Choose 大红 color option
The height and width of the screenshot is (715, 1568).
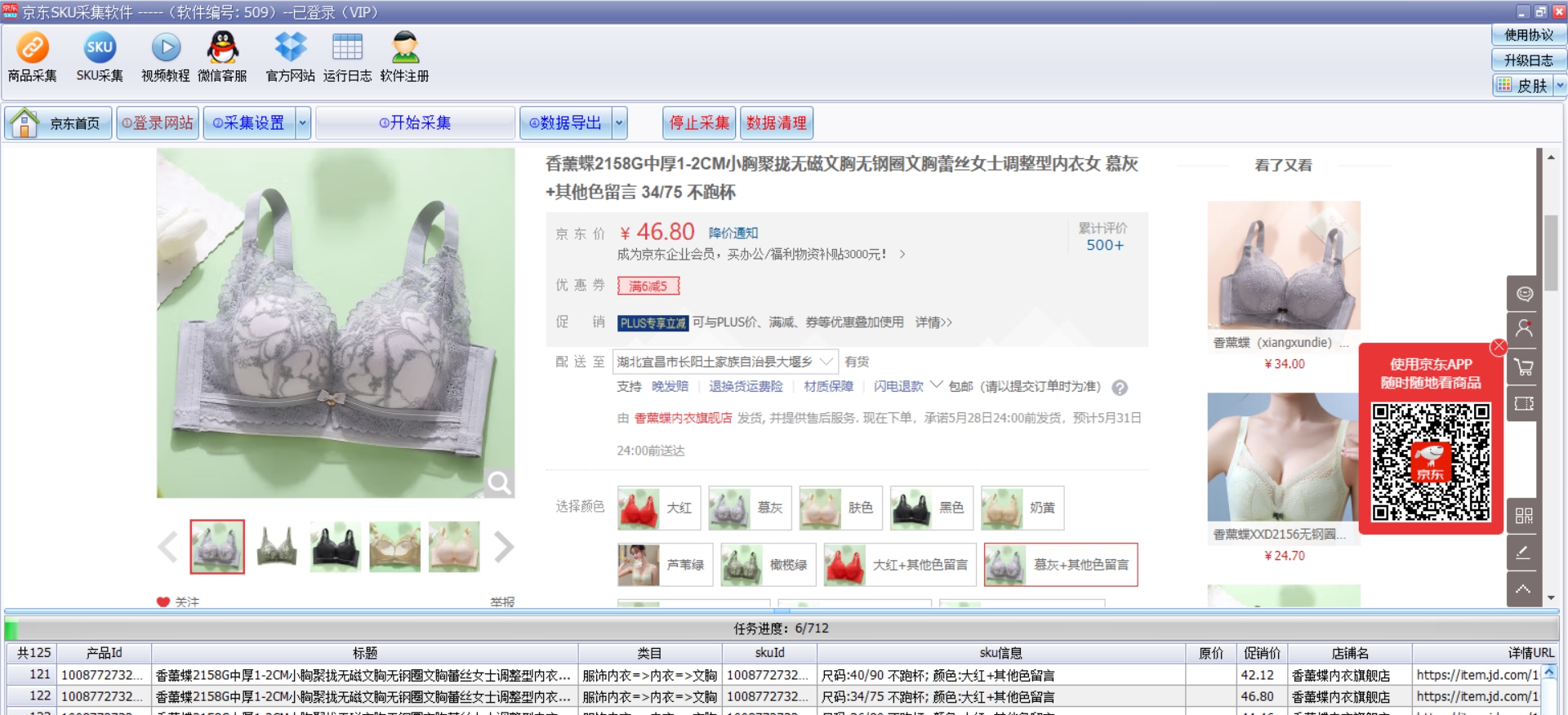(x=658, y=508)
